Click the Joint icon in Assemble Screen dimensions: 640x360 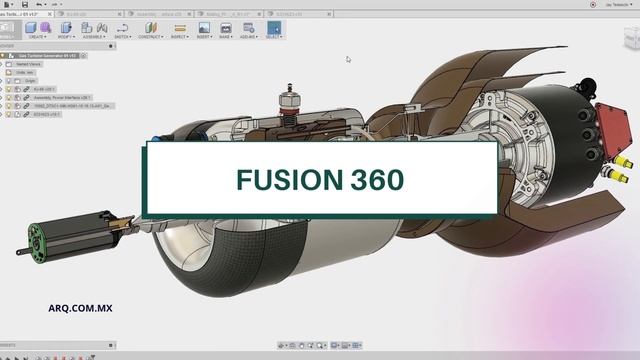(x=102, y=28)
